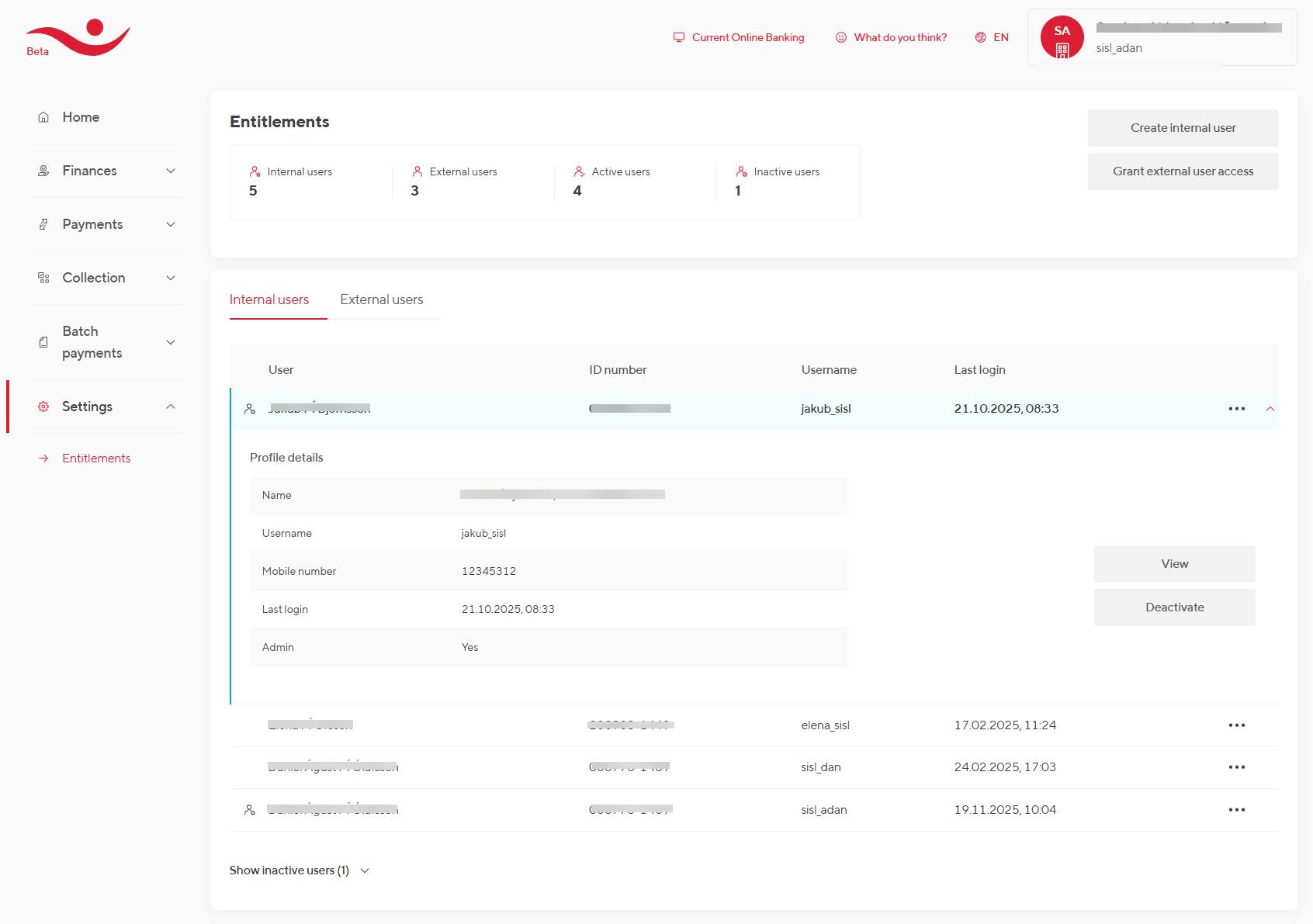Expand the Collection sidebar menu
Screen dimensions: 1313x924
click(171, 278)
